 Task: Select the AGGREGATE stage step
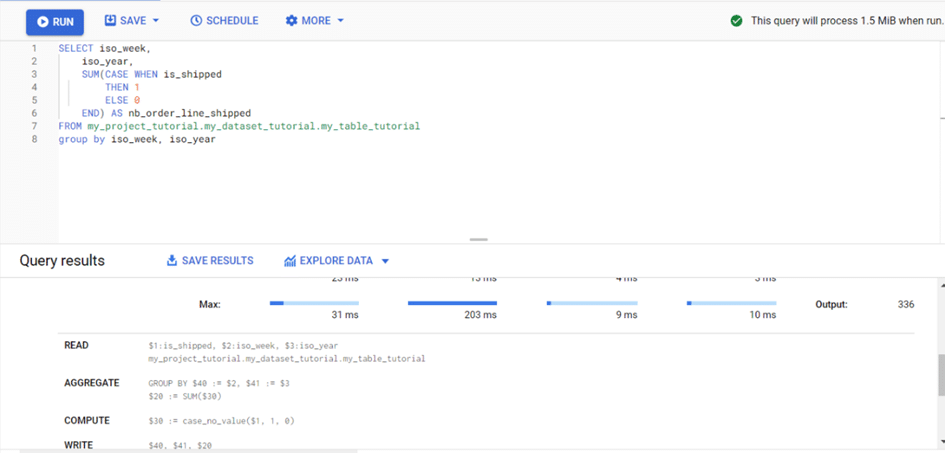click(x=91, y=383)
